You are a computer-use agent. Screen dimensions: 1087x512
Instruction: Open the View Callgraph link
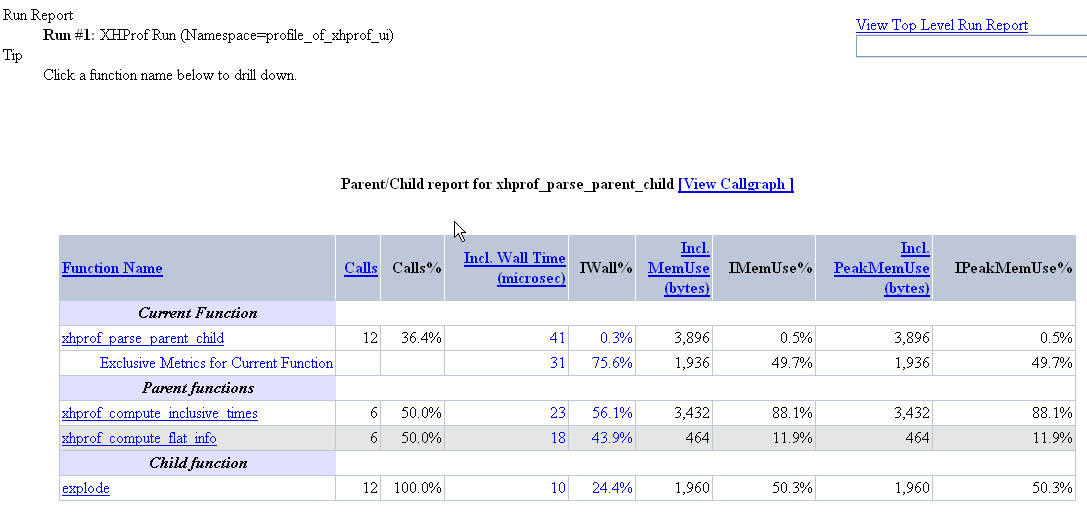click(735, 184)
